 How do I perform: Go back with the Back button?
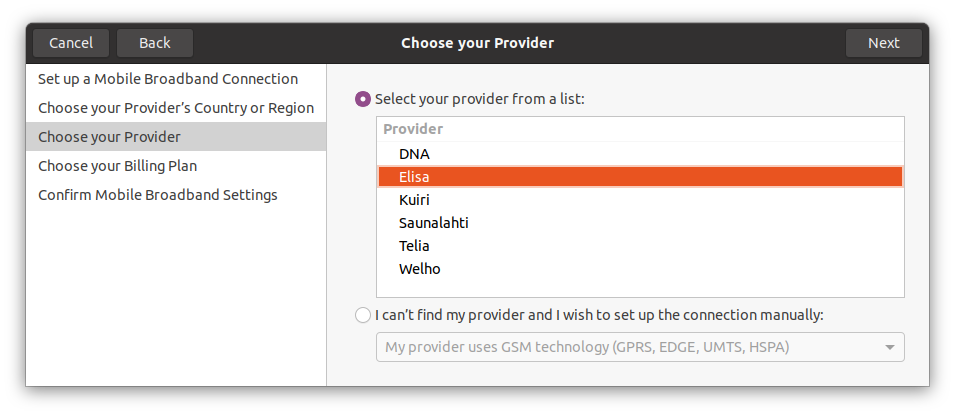(155, 43)
